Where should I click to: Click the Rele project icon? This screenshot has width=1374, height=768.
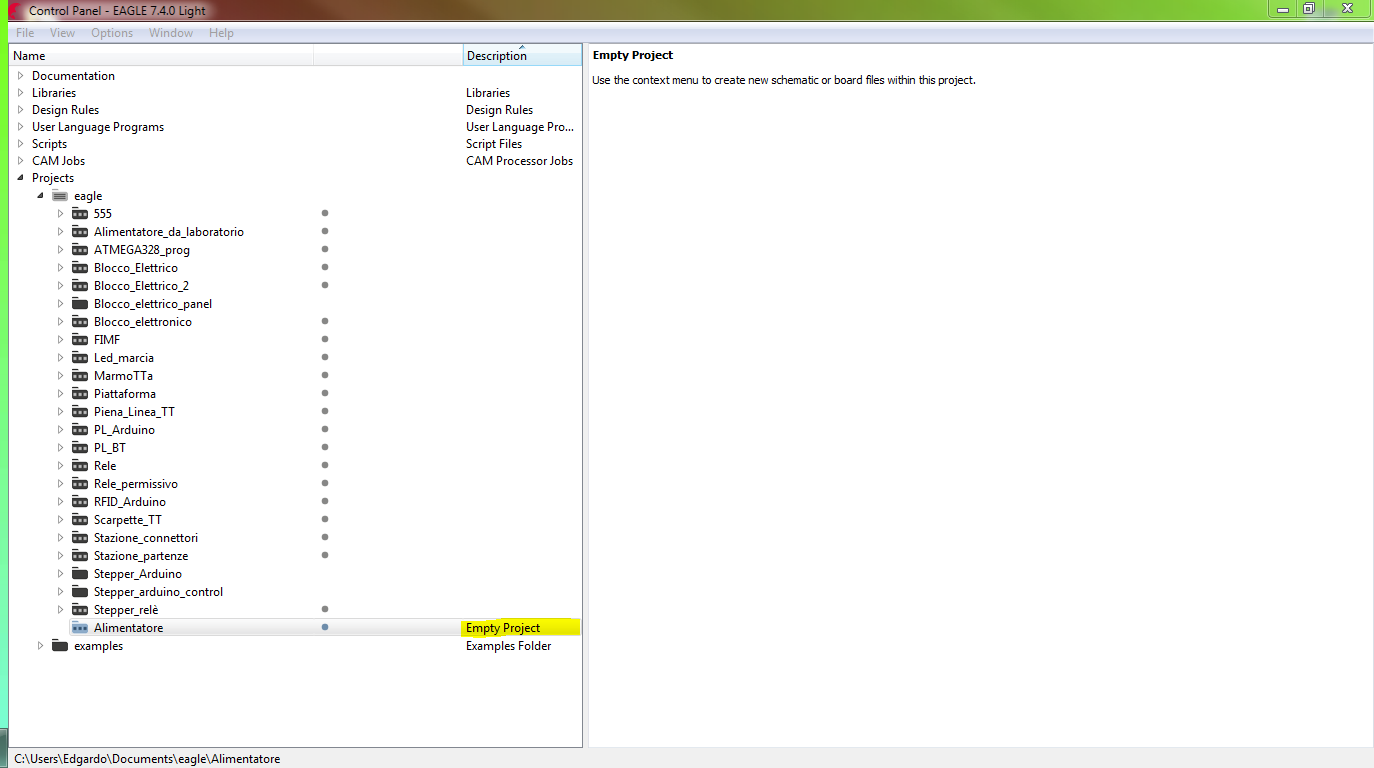[80, 466]
